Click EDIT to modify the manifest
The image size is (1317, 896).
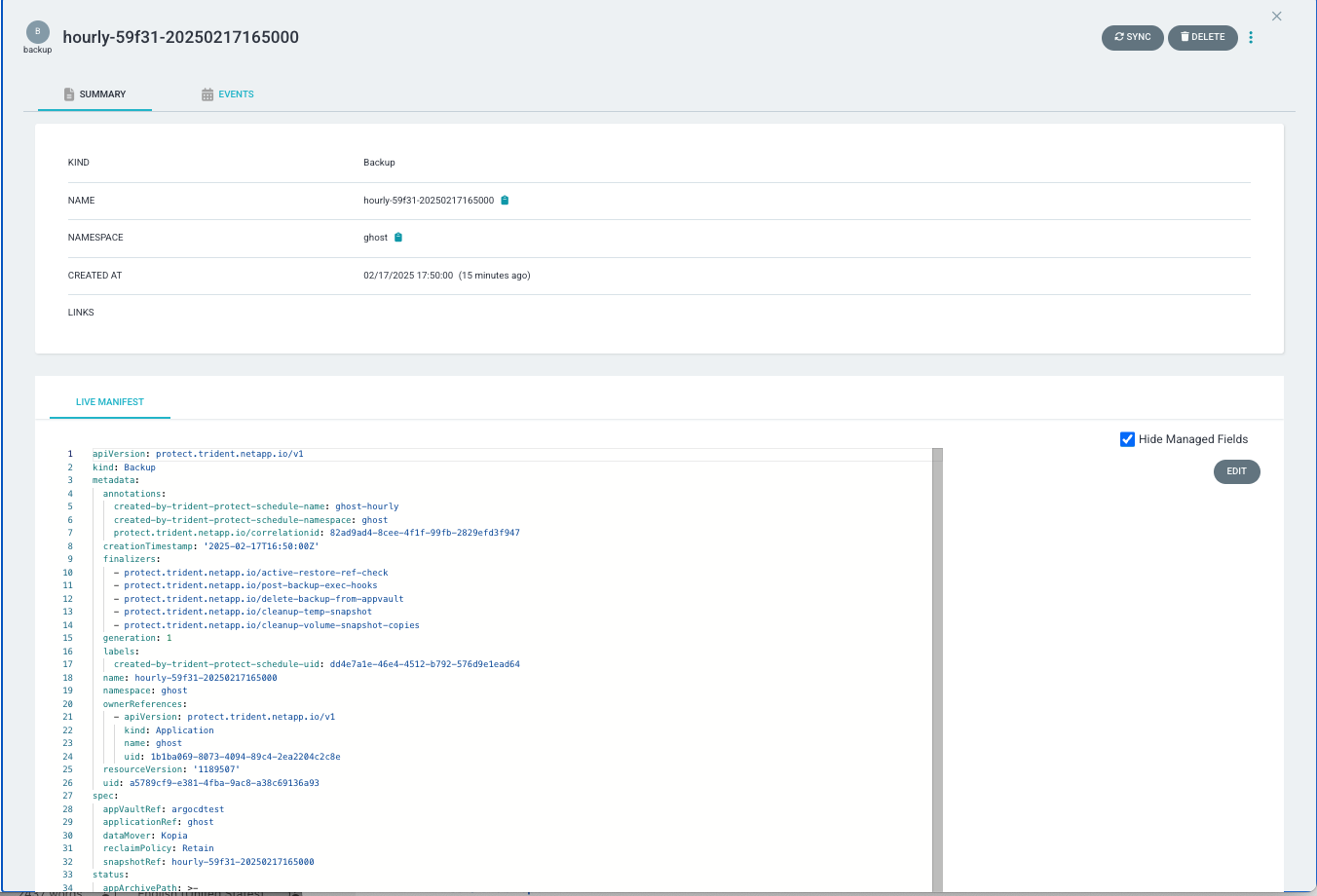tap(1236, 471)
